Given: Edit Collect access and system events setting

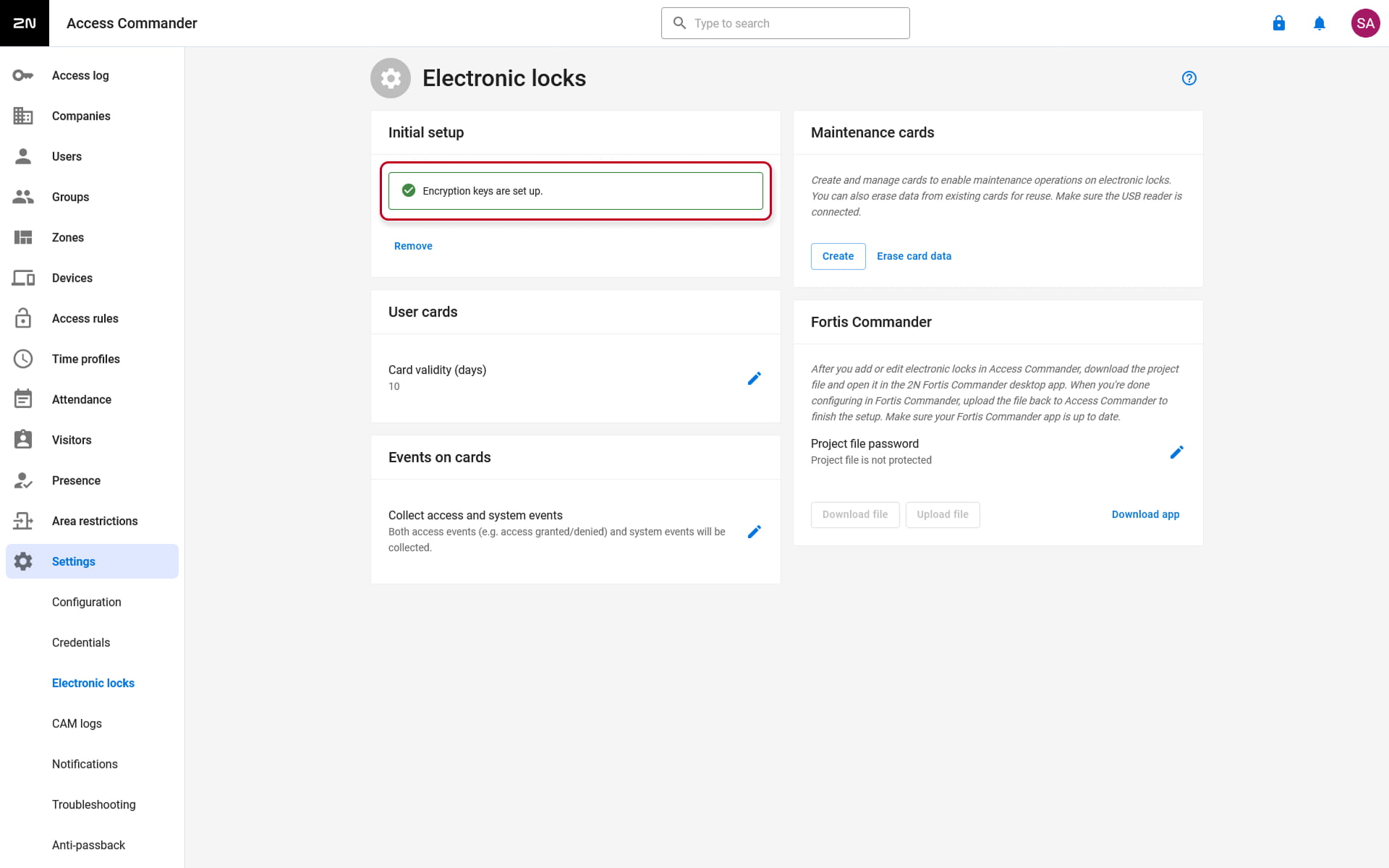Looking at the screenshot, I should pyautogui.click(x=754, y=532).
